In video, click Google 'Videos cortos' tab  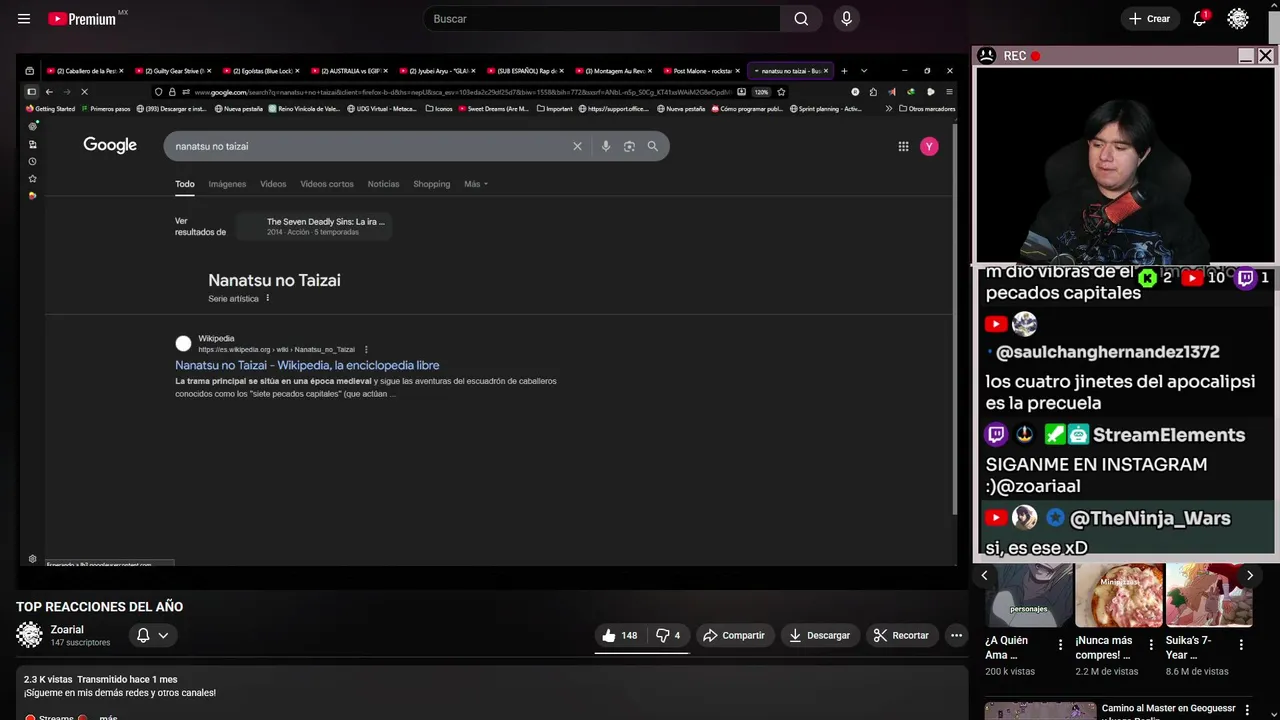tap(327, 184)
